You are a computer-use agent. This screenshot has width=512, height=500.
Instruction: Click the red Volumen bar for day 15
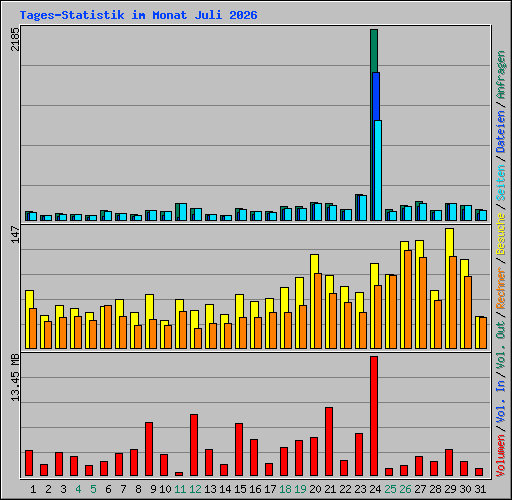point(239,449)
